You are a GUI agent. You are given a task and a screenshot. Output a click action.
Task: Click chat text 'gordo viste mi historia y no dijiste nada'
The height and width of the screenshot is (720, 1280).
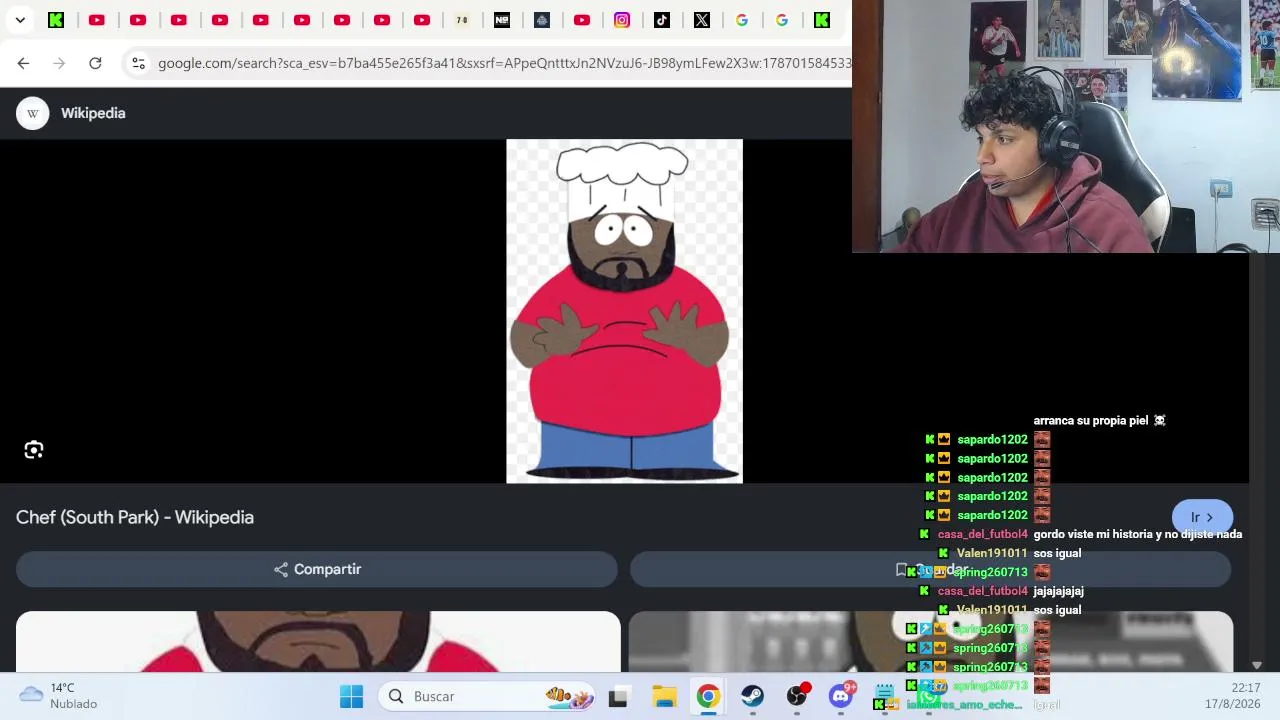(x=1138, y=534)
